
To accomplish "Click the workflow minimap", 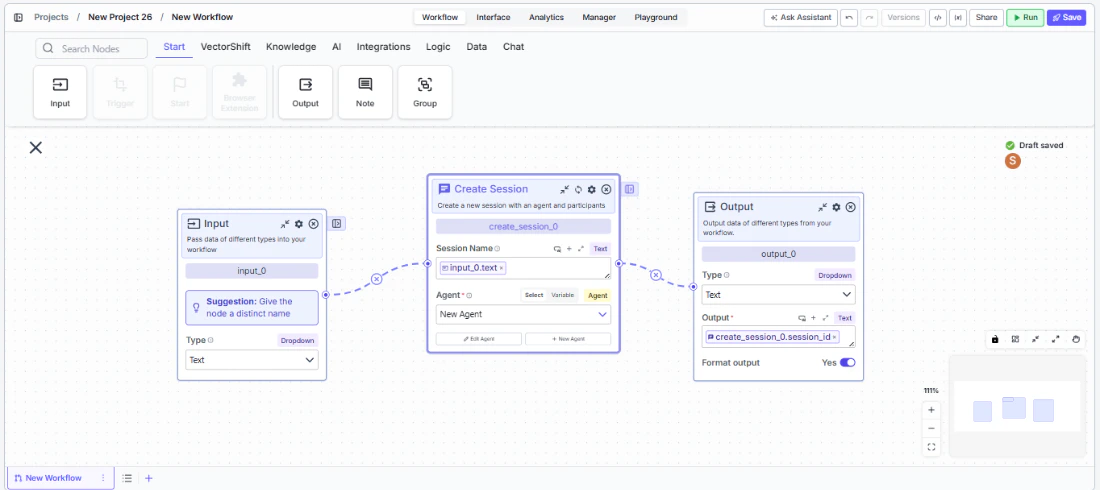I will (1017, 406).
